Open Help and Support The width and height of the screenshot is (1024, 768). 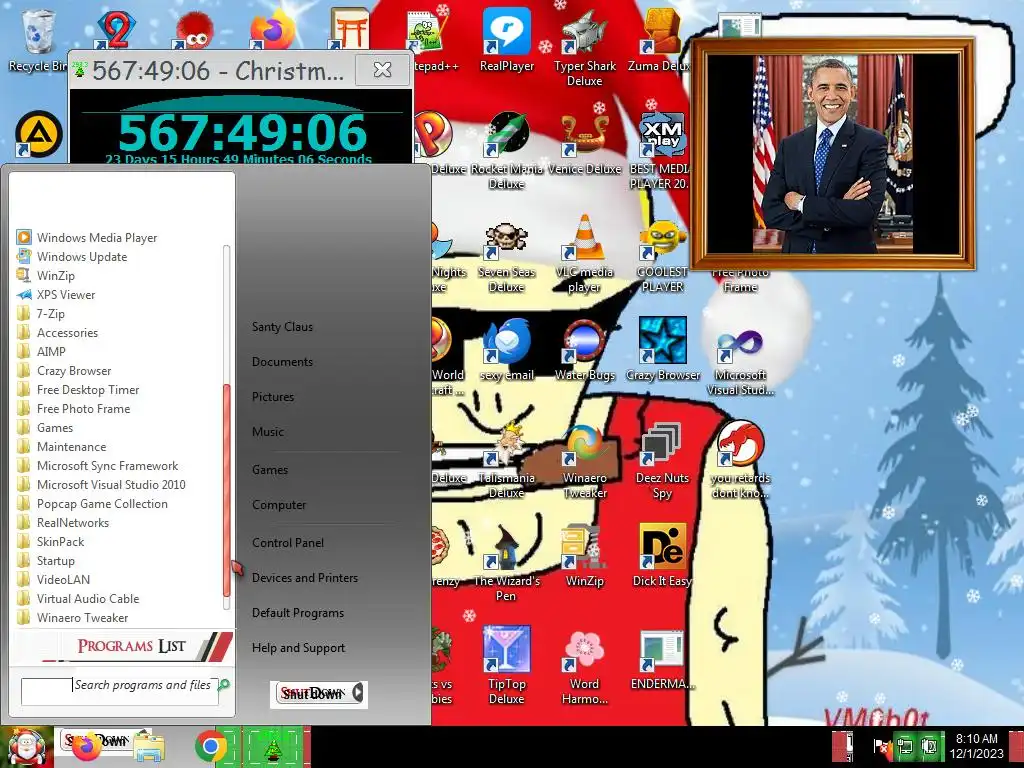pos(298,648)
